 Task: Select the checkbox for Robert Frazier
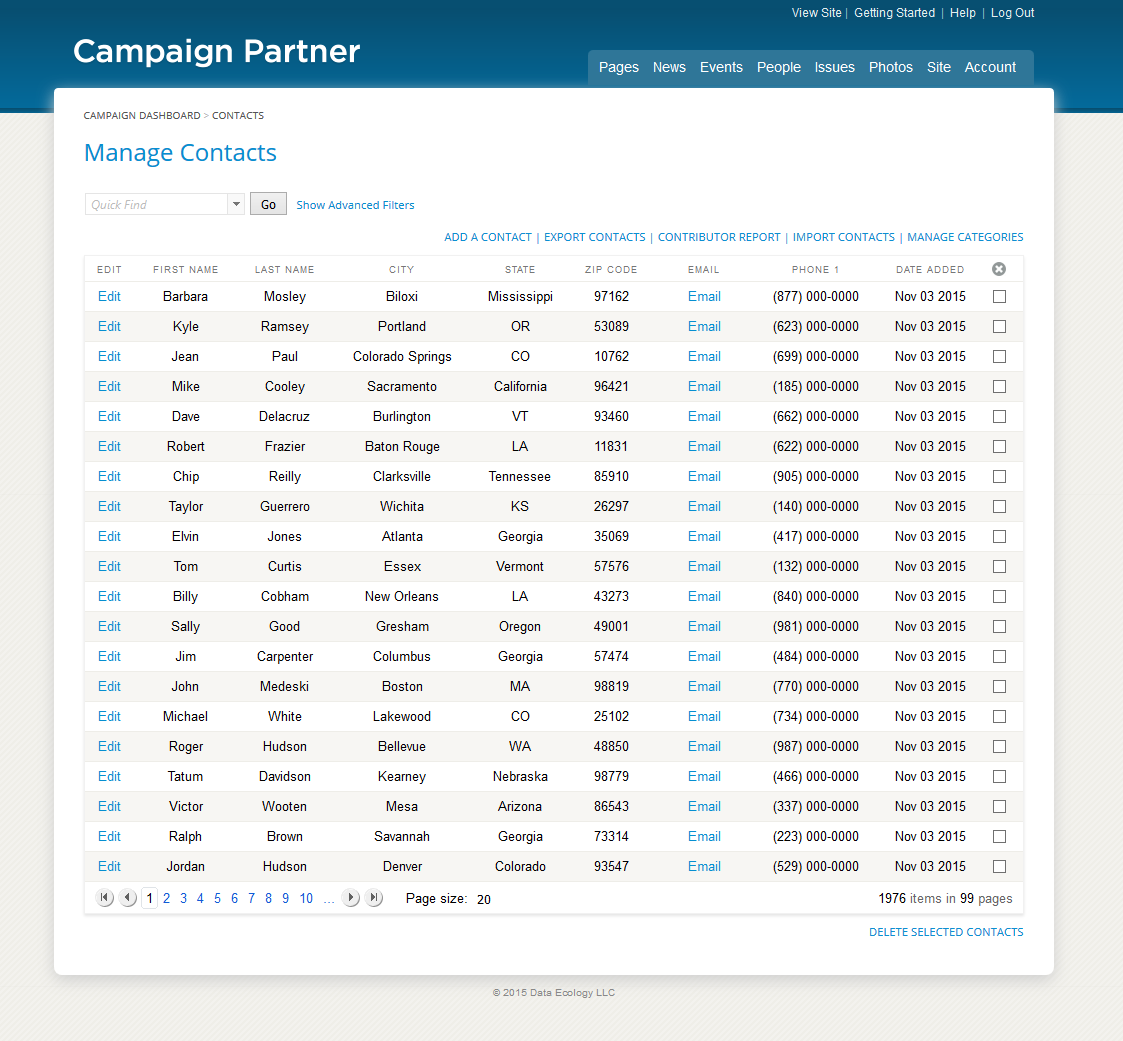coord(999,447)
